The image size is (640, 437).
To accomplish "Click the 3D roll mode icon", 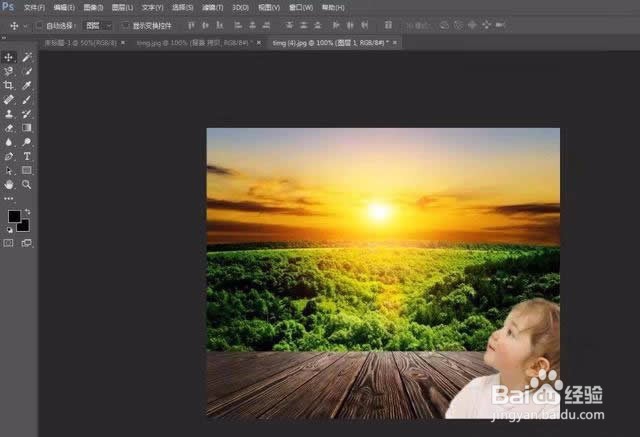I will click(x=458, y=25).
